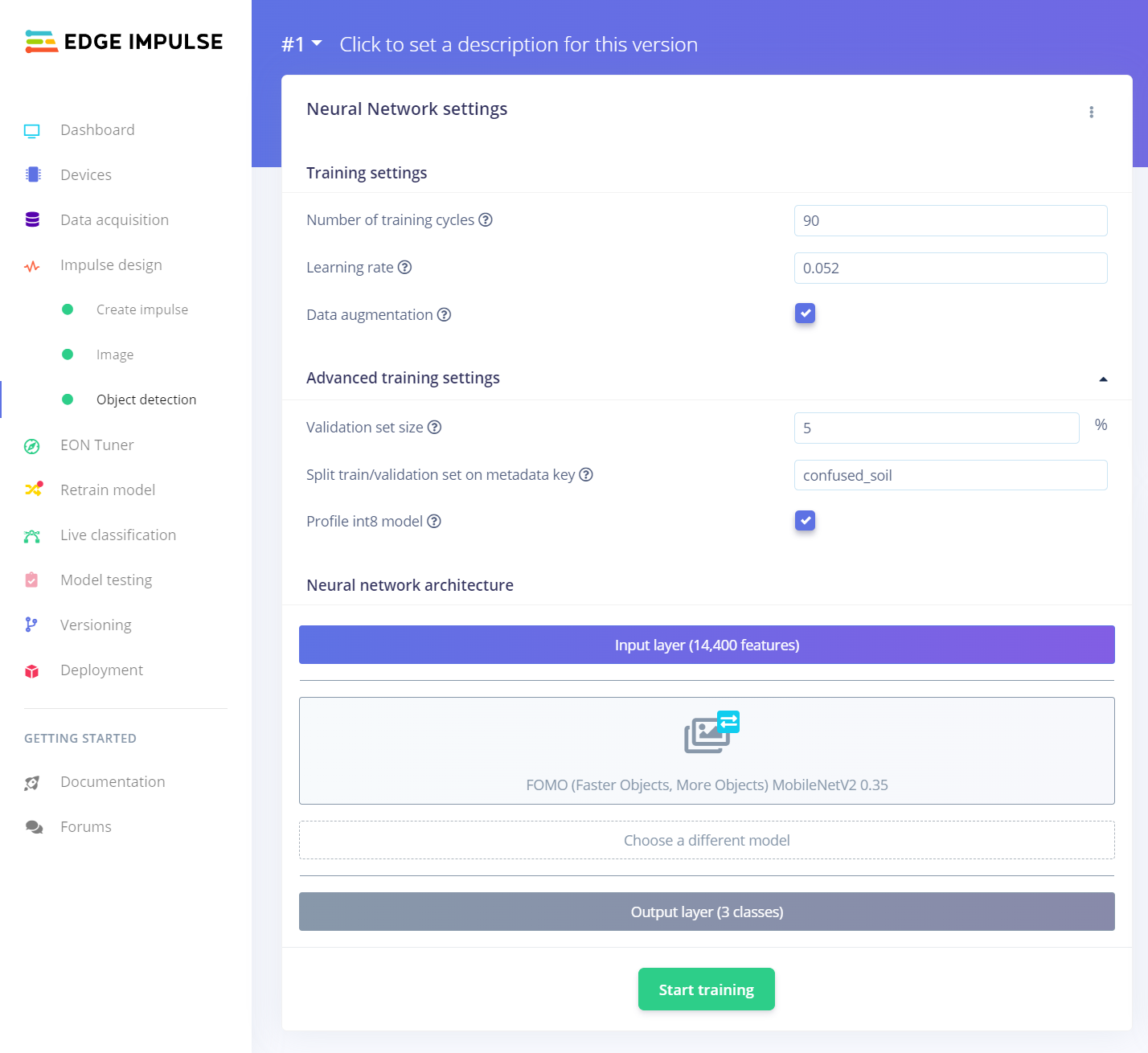Open the Neural Network settings kebab menu
The width and height of the screenshot is (1148, 1053).
tap(1091, 112)
